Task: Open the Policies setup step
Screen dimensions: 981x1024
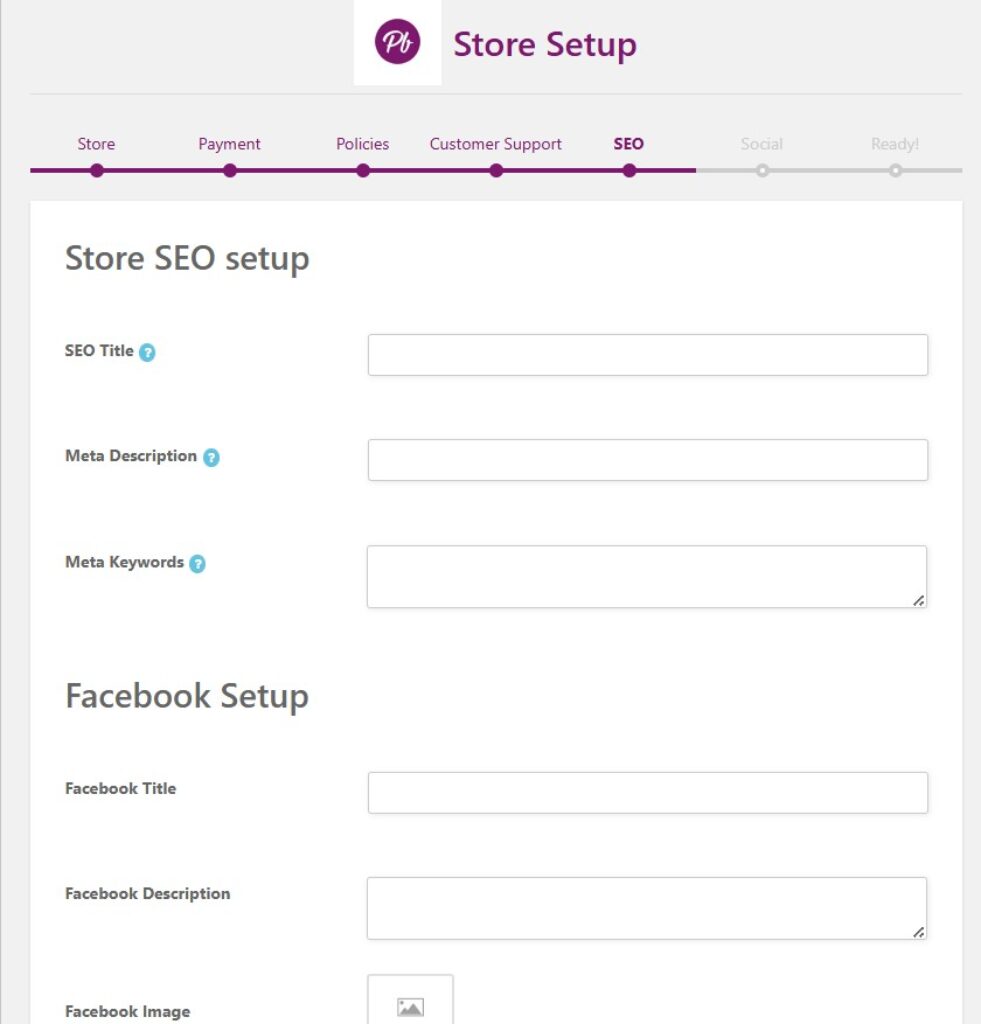Action: tap(362, 144)
